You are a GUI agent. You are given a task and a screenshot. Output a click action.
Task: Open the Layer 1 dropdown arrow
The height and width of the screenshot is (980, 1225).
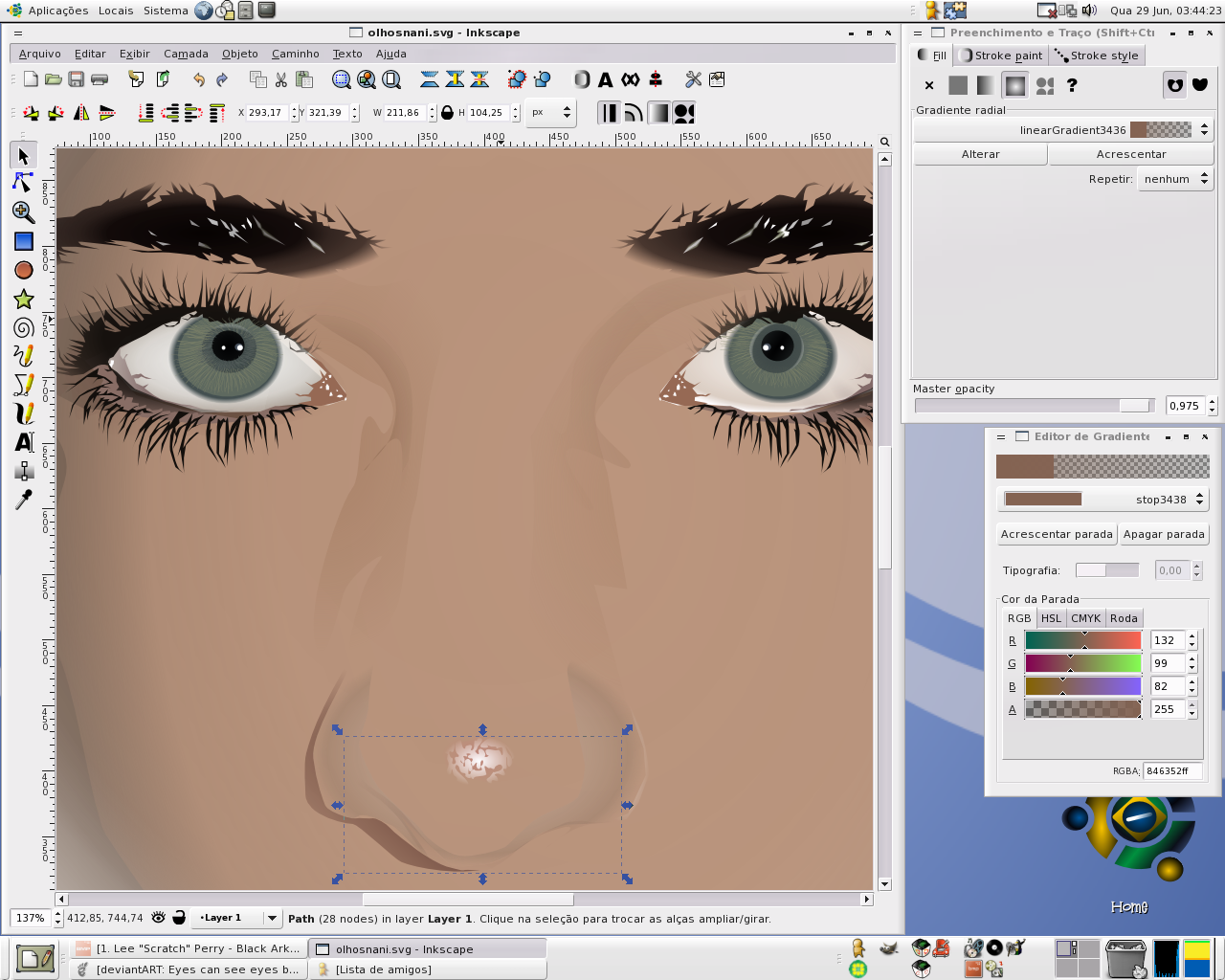(x=272, y=918)
